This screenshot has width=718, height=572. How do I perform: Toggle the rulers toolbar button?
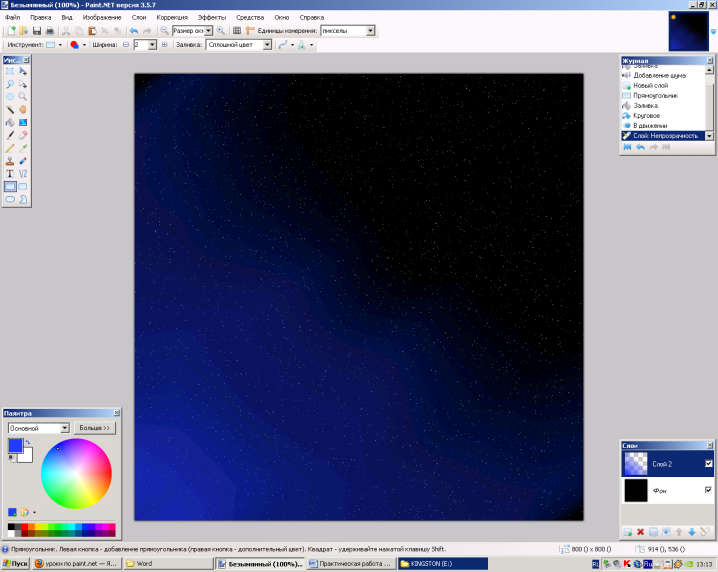click(x=250, y=31)
